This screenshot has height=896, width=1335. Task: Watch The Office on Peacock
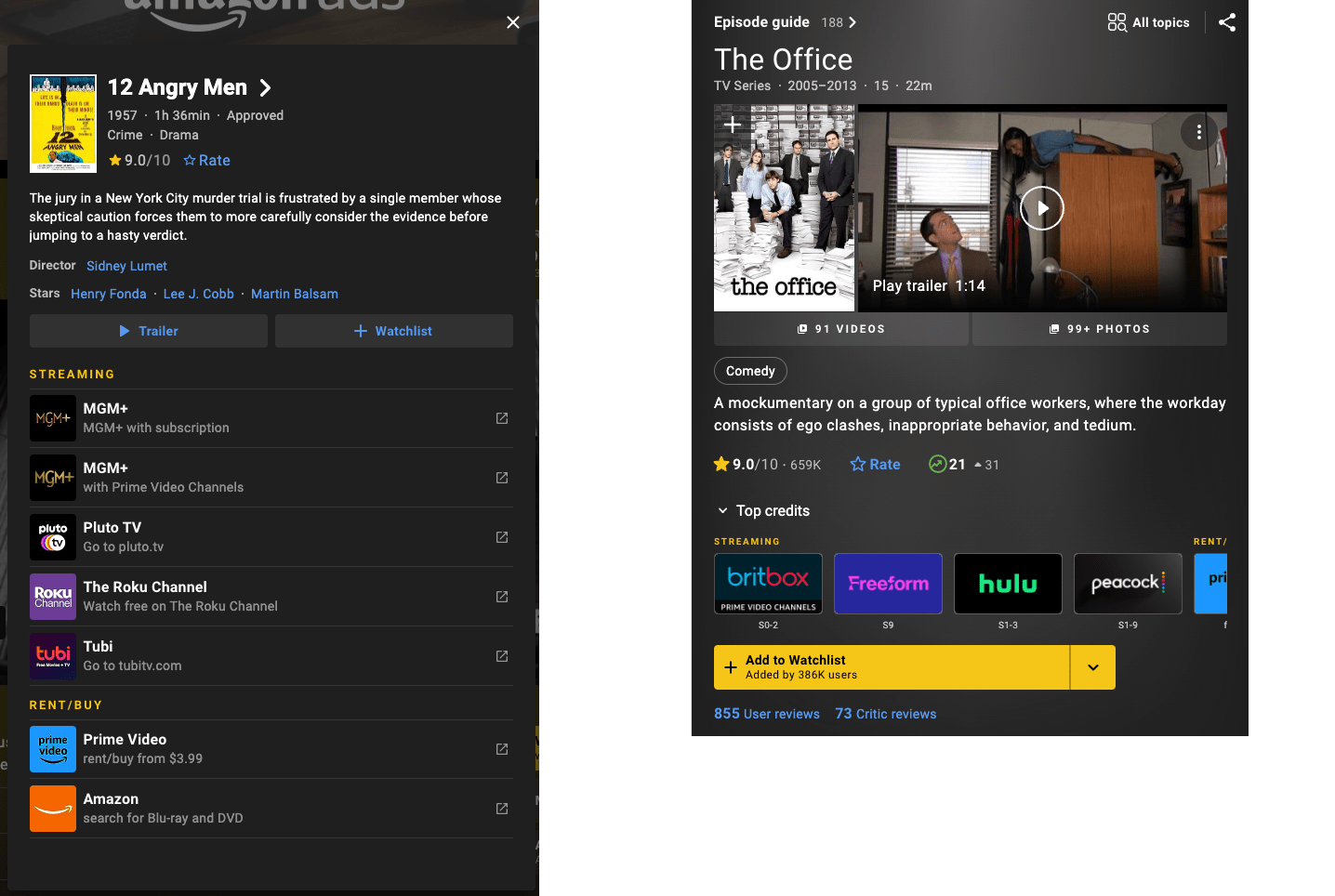tap(1128, 584)
